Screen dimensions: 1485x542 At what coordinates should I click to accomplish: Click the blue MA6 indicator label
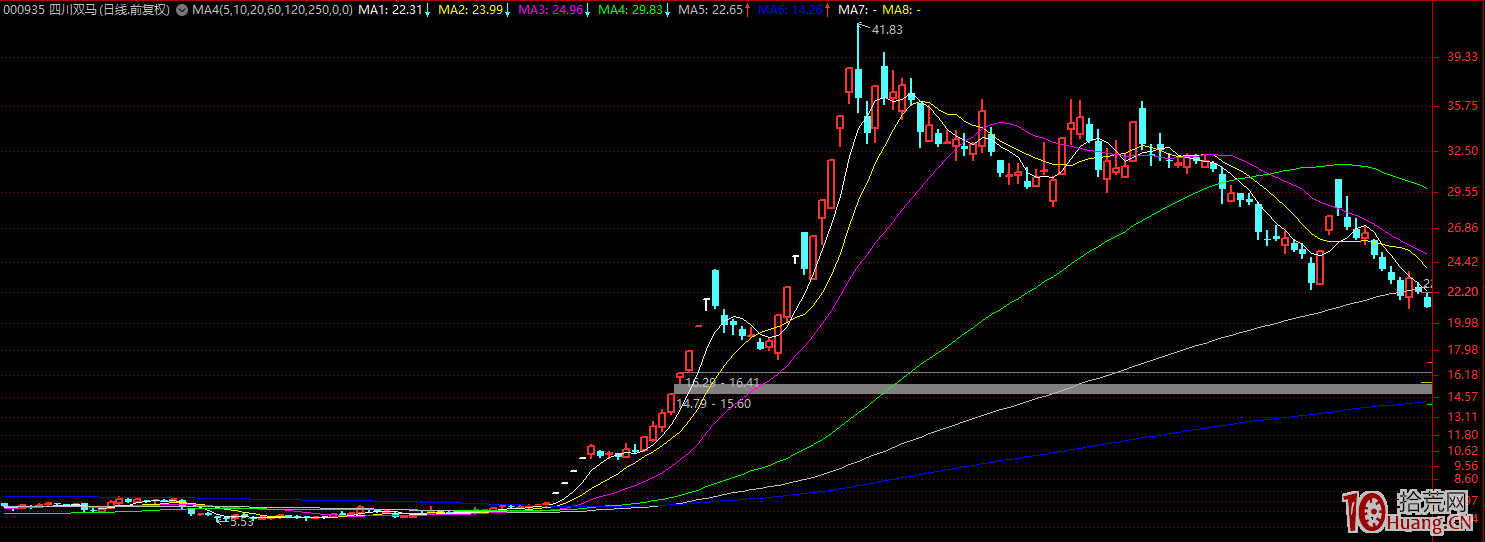click(789, 9)
